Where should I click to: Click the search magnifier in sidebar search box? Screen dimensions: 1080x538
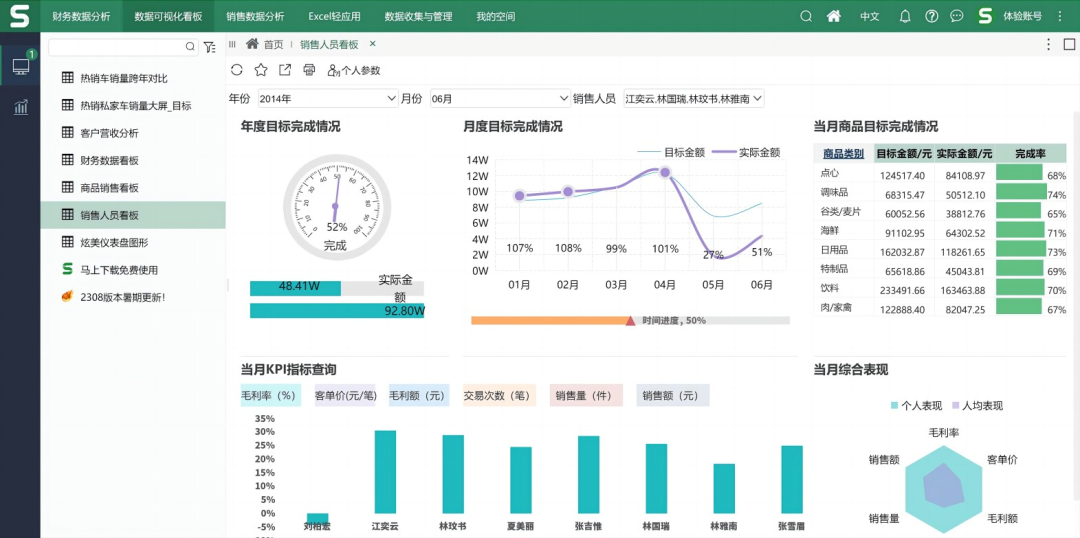click(x=190, y=47)
